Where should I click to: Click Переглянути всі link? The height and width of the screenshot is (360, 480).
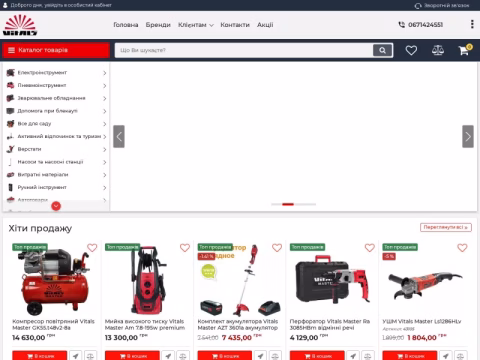click(446, 227)
